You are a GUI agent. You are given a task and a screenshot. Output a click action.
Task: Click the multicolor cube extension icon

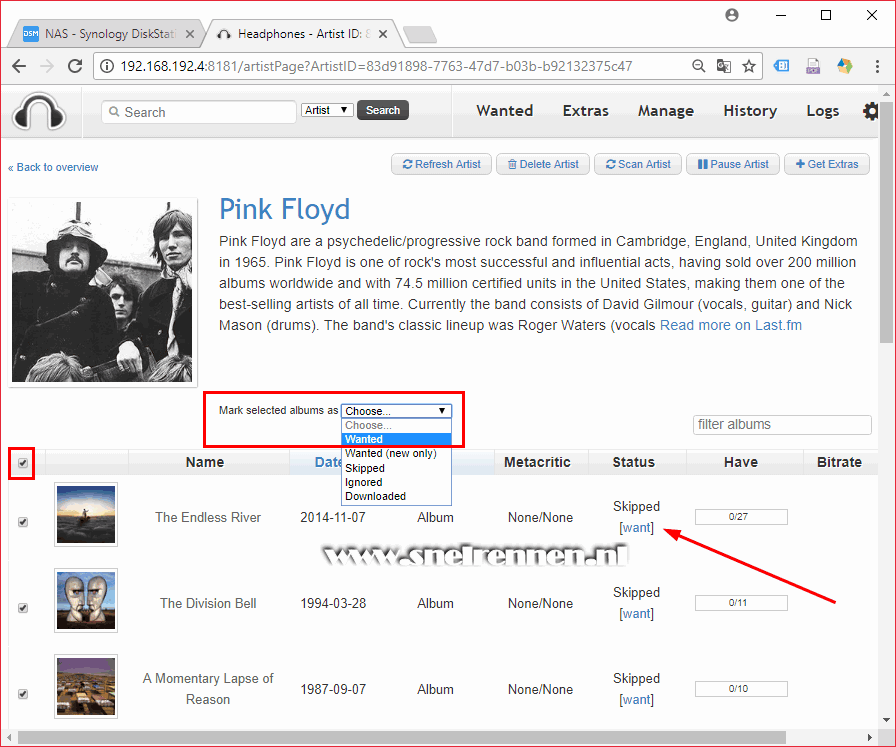[x=845, y=66]
